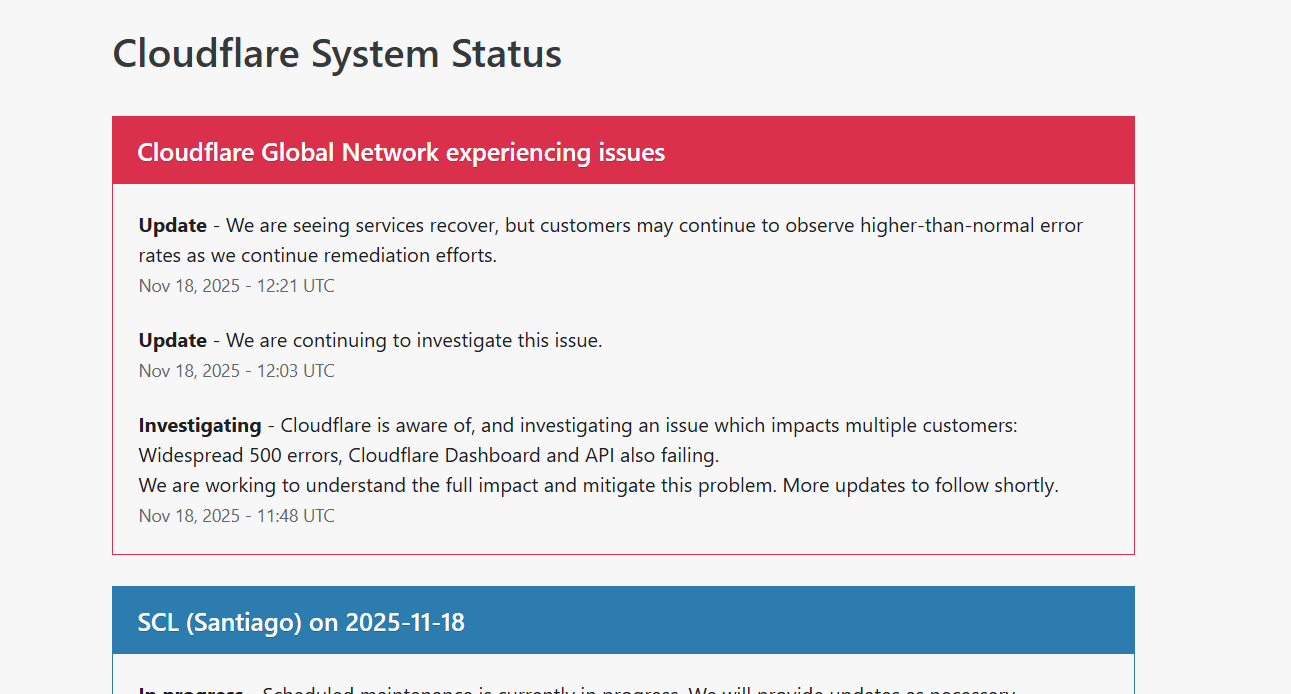Select the 12:21 UTC timestamp
This screenshot has height=694, width=1291.
(x=237, y=286)
